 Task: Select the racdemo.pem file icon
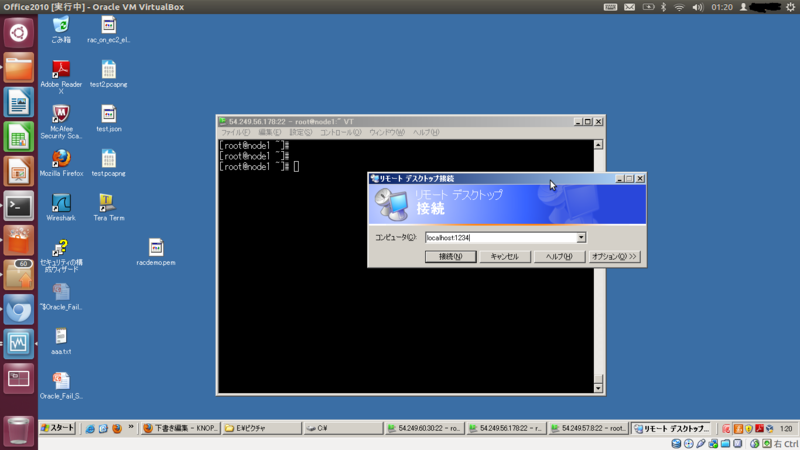(156, 252)
